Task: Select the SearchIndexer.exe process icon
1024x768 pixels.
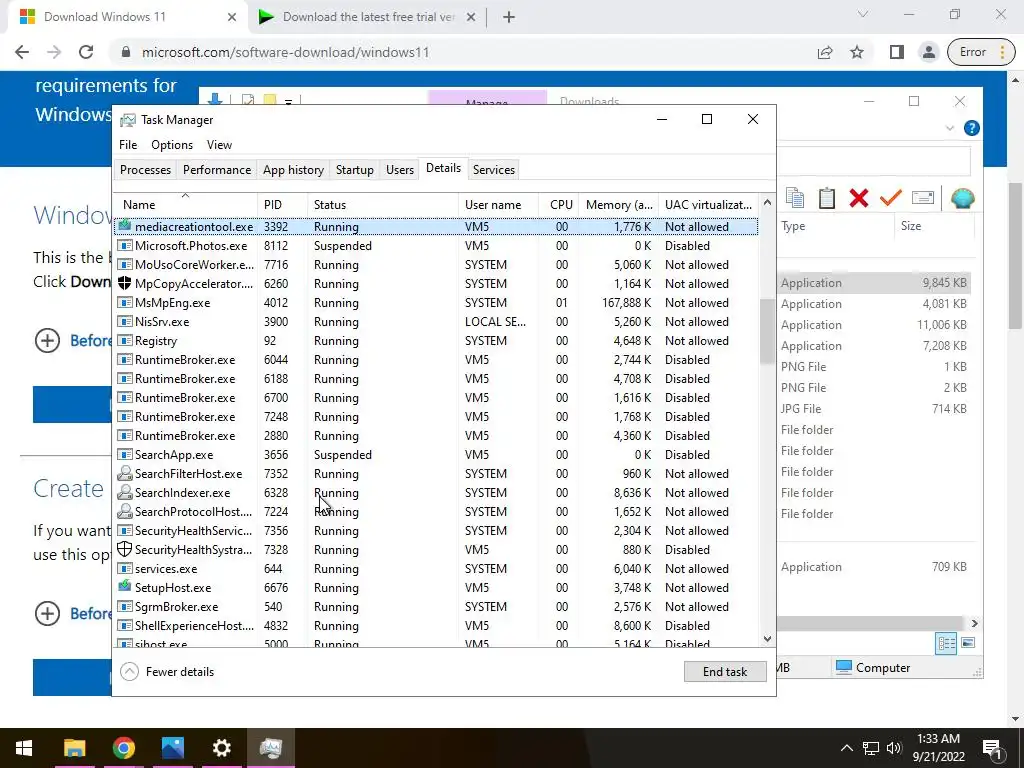Action: (x=125, y=492)
